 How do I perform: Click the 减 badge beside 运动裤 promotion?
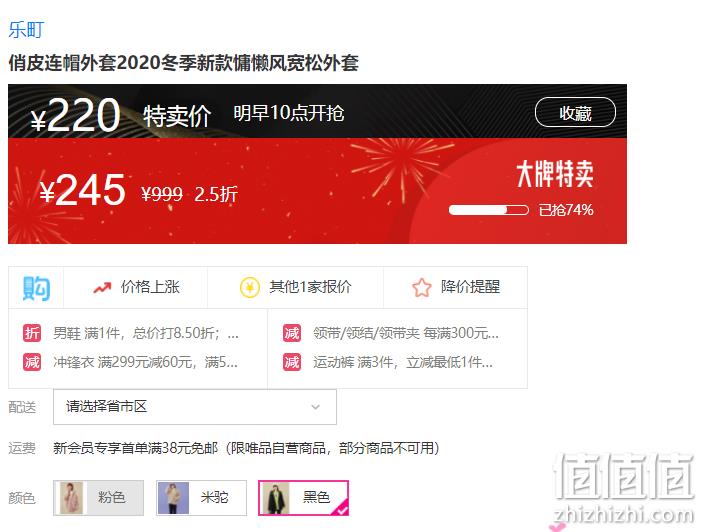291,362
